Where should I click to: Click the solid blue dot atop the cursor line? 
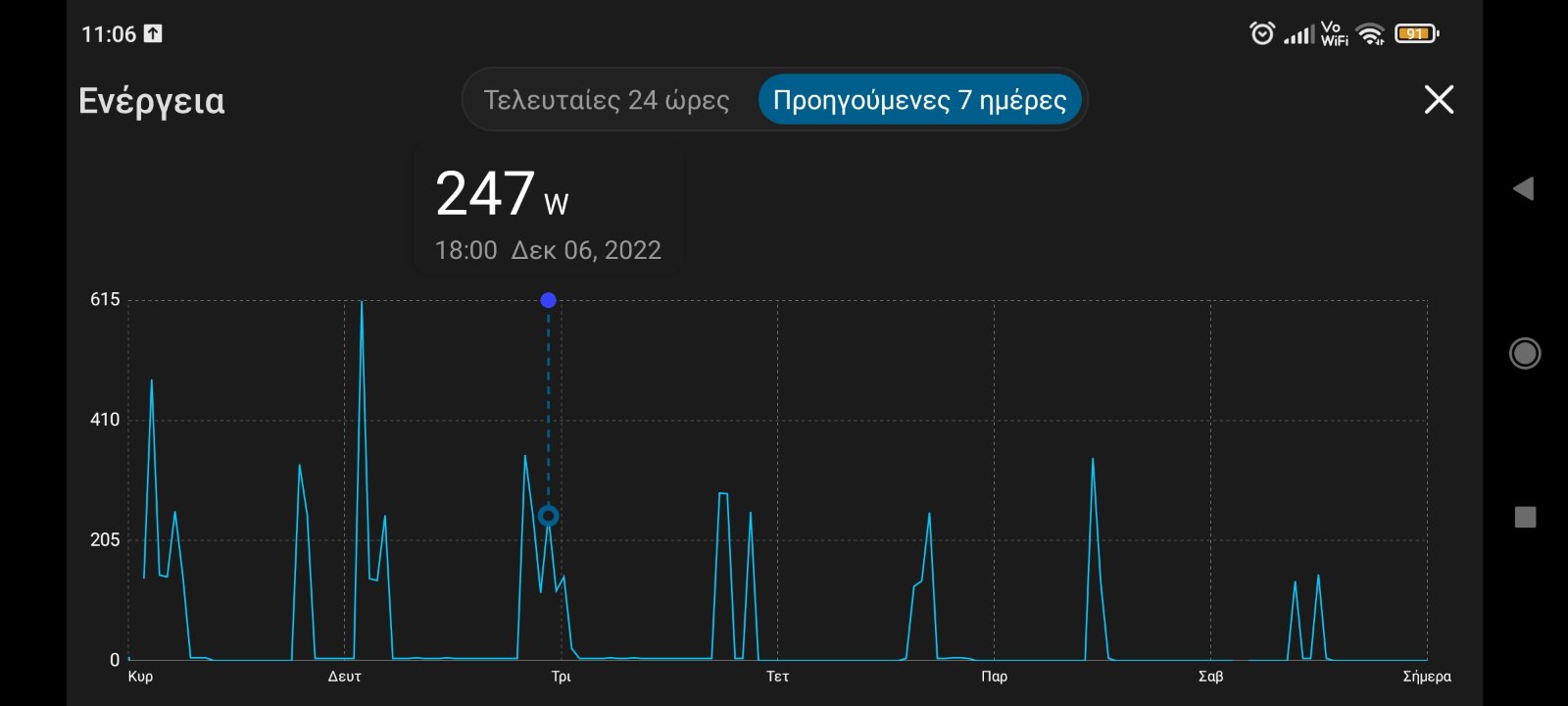[549, 300]
